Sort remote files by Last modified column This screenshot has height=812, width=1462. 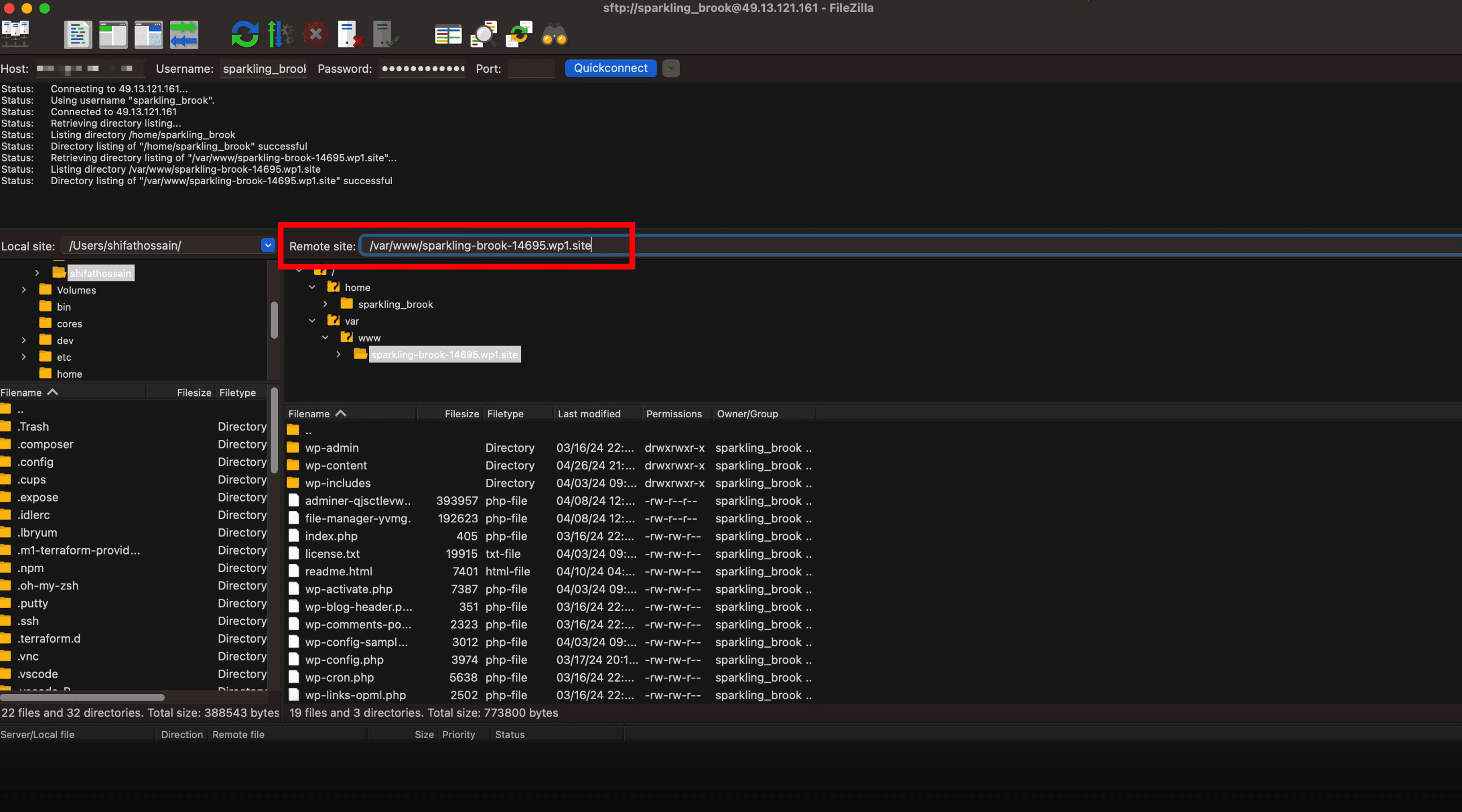pos(589,414)
